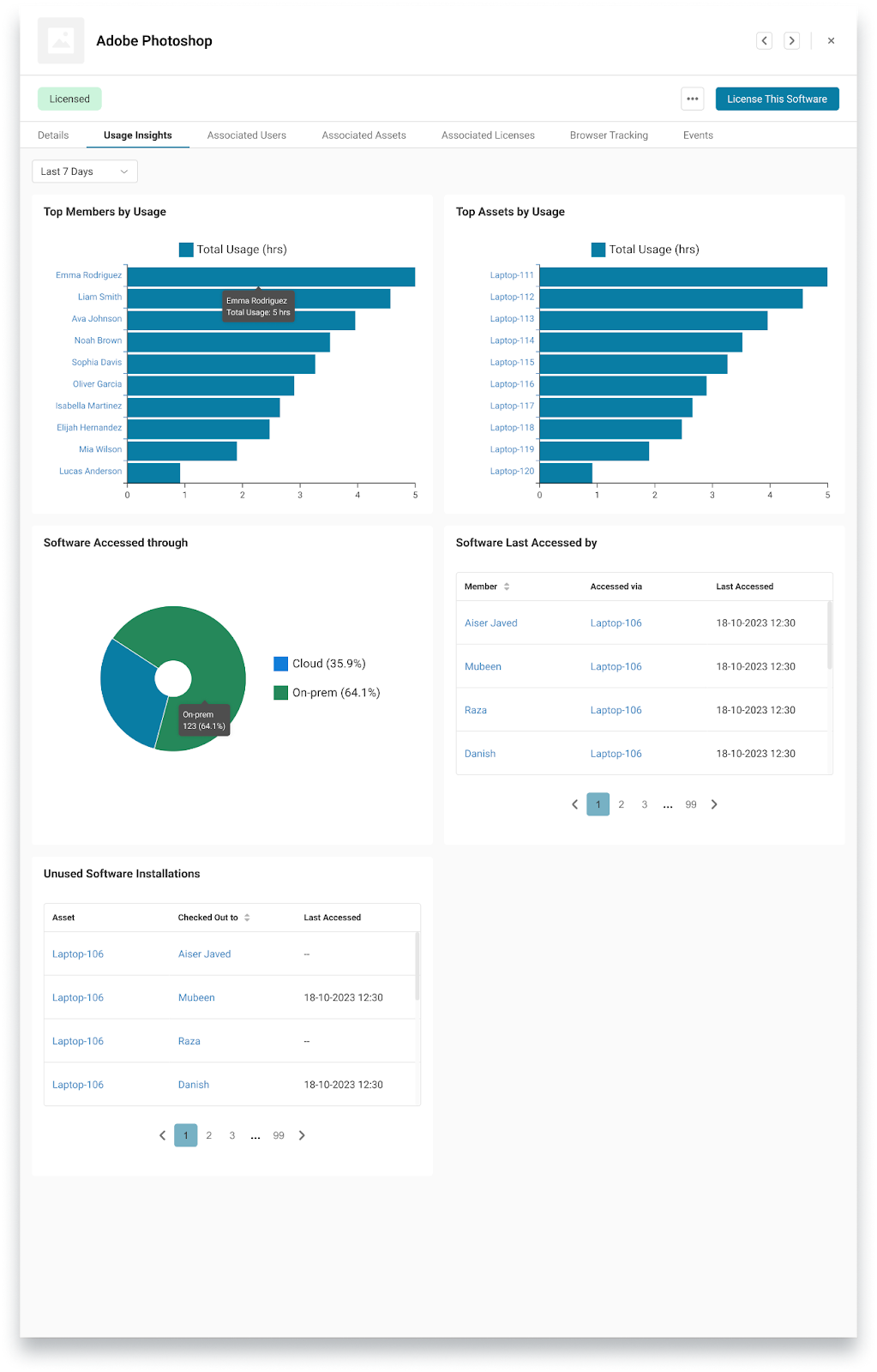Click License This Software button
The width and height of the screenshot is (877, 1372).
click(777, 99)
